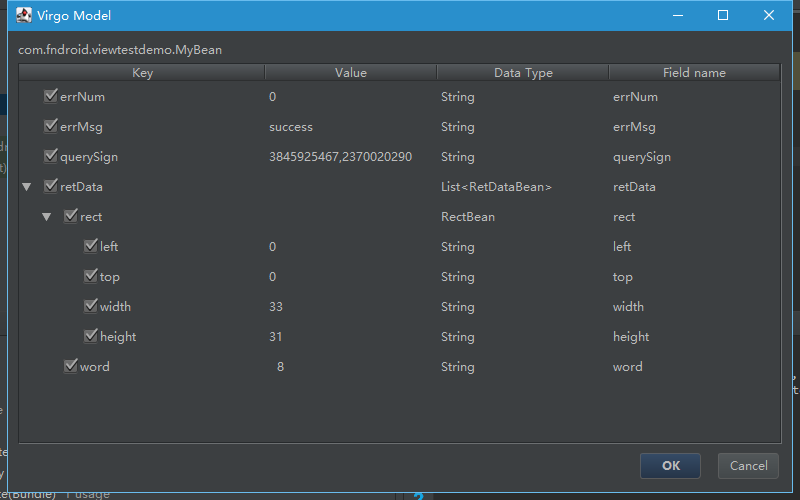Select the querySign value cell
Viewport: 800px width, 500px height.
[x=340, y=157]
